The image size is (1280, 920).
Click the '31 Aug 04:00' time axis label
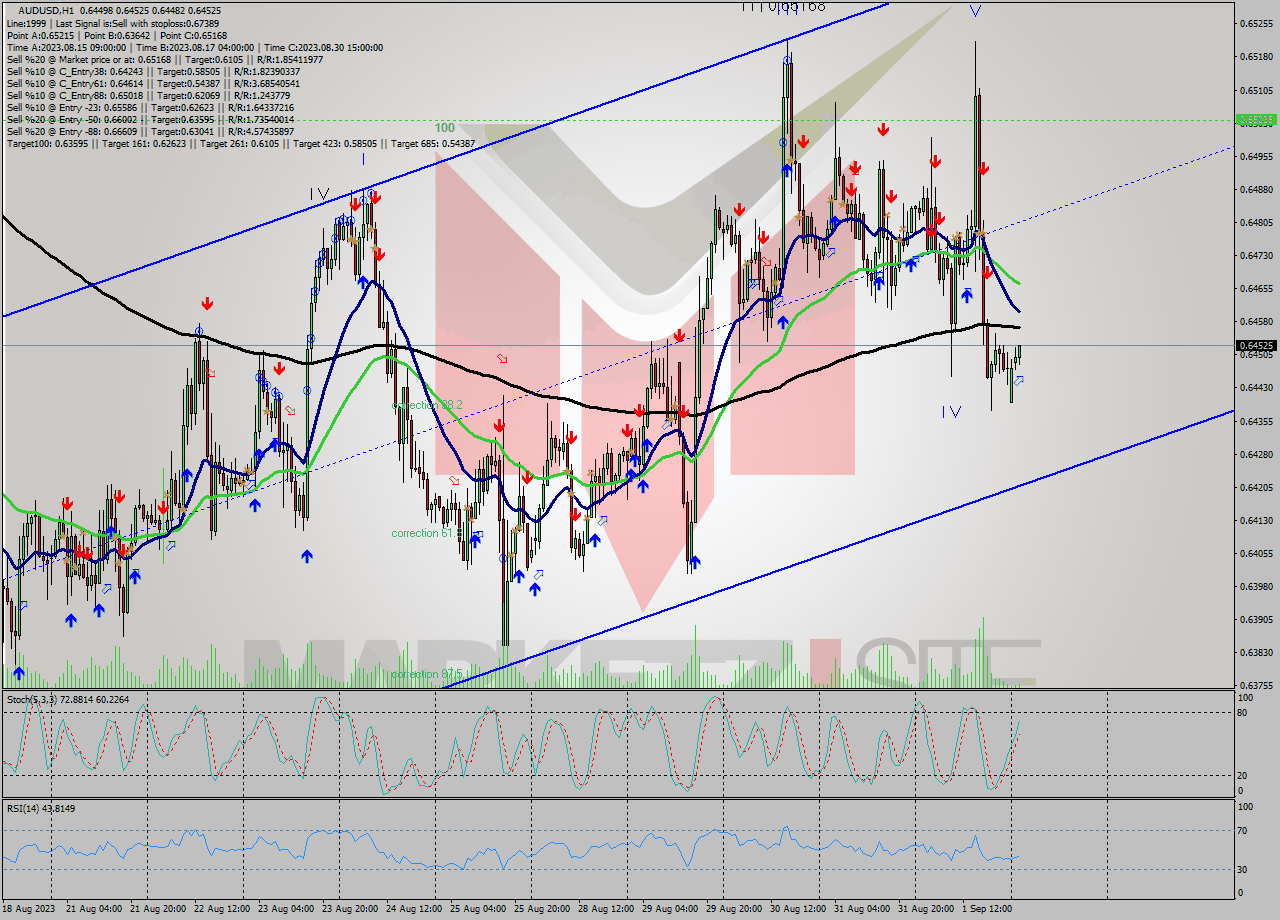coord(863,908)
